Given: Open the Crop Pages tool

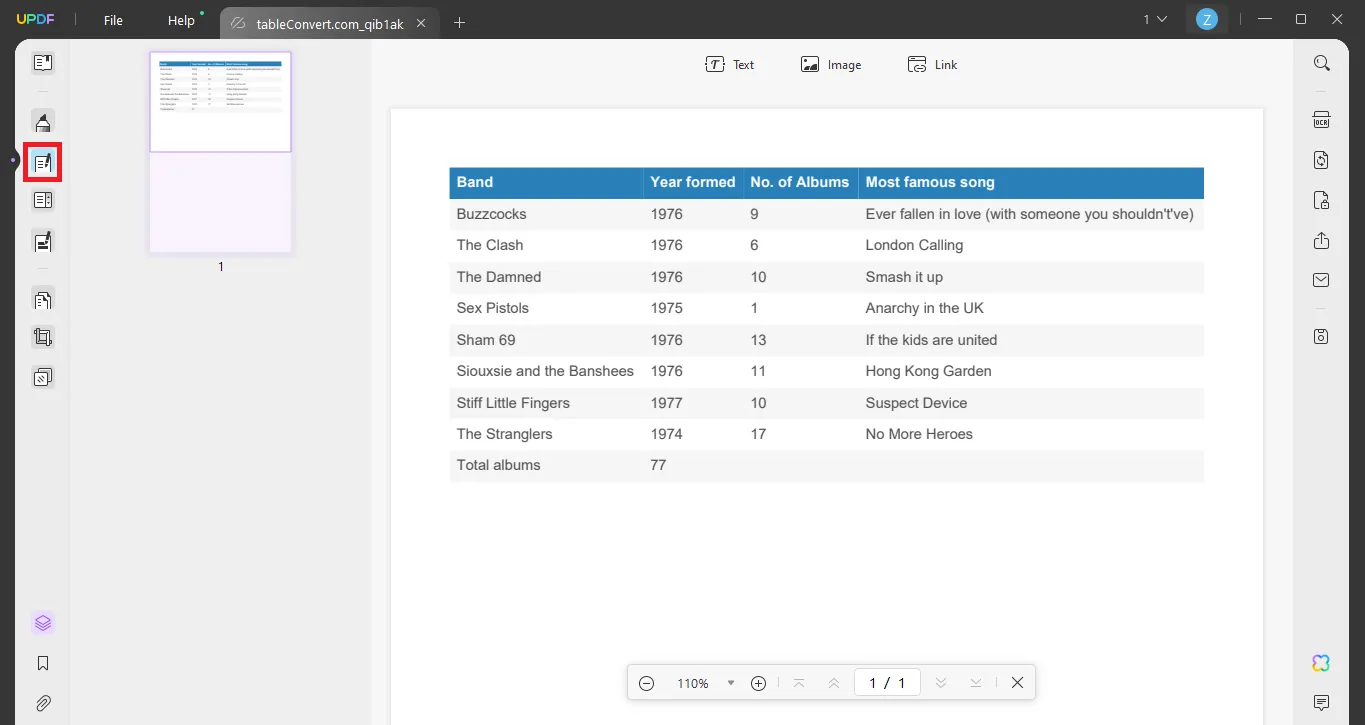Looking at the screenshot, I should pyautogui.click(x=42, y=337).
